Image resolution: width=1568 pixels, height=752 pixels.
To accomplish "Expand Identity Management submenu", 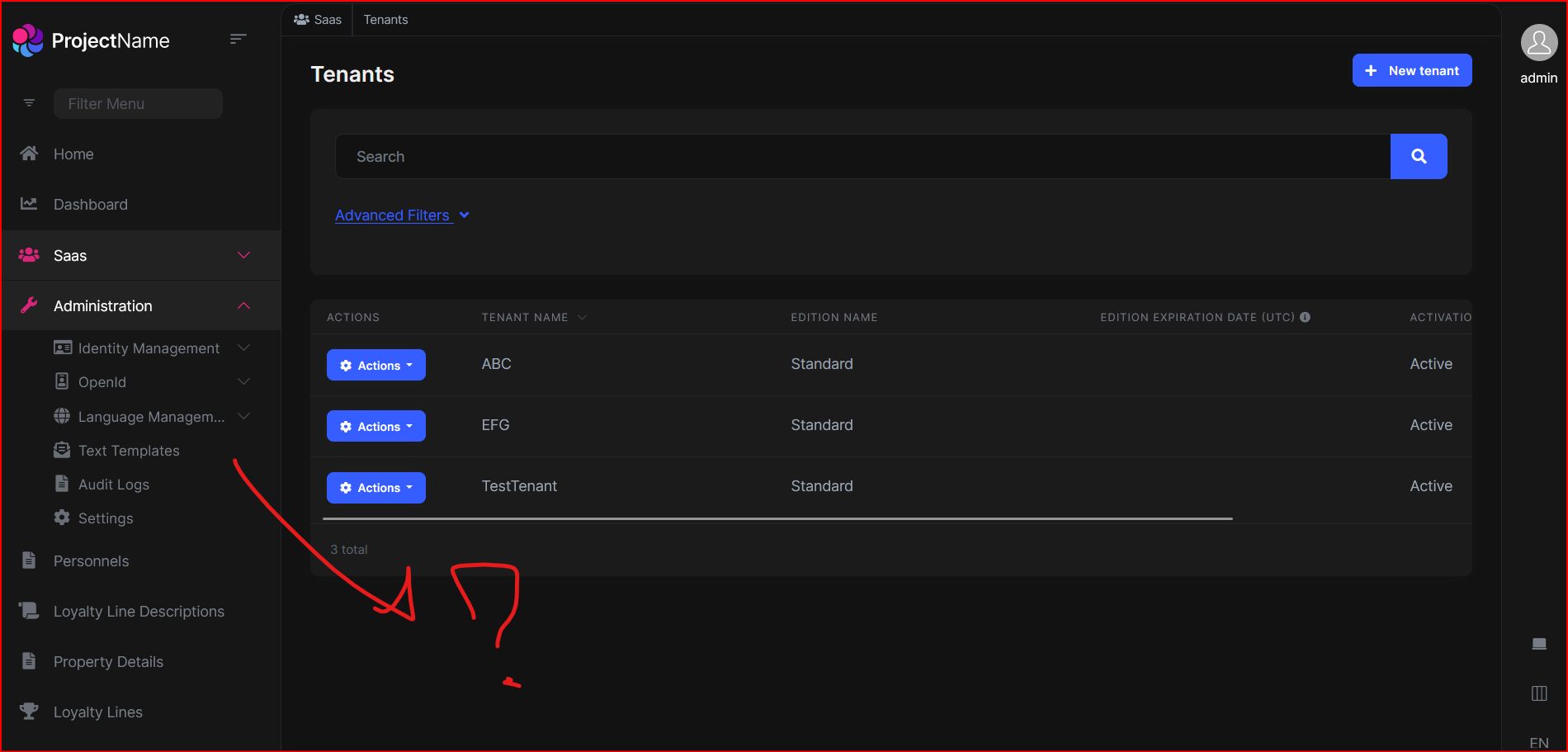I will (x=149, y=348).
